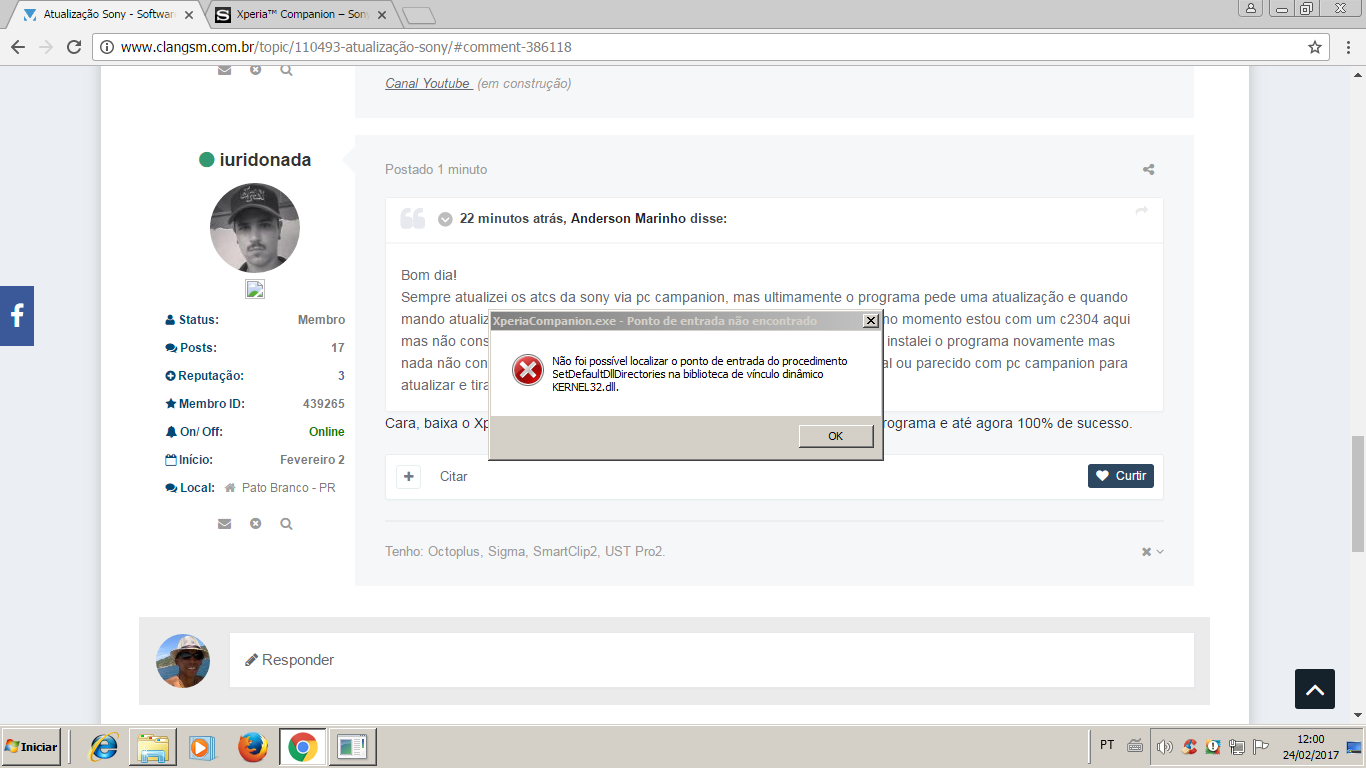The width and height of the screenshot is (1366, 768).
Task: Jump to quoted post via arrow icon
Action: coord(1142,211)
